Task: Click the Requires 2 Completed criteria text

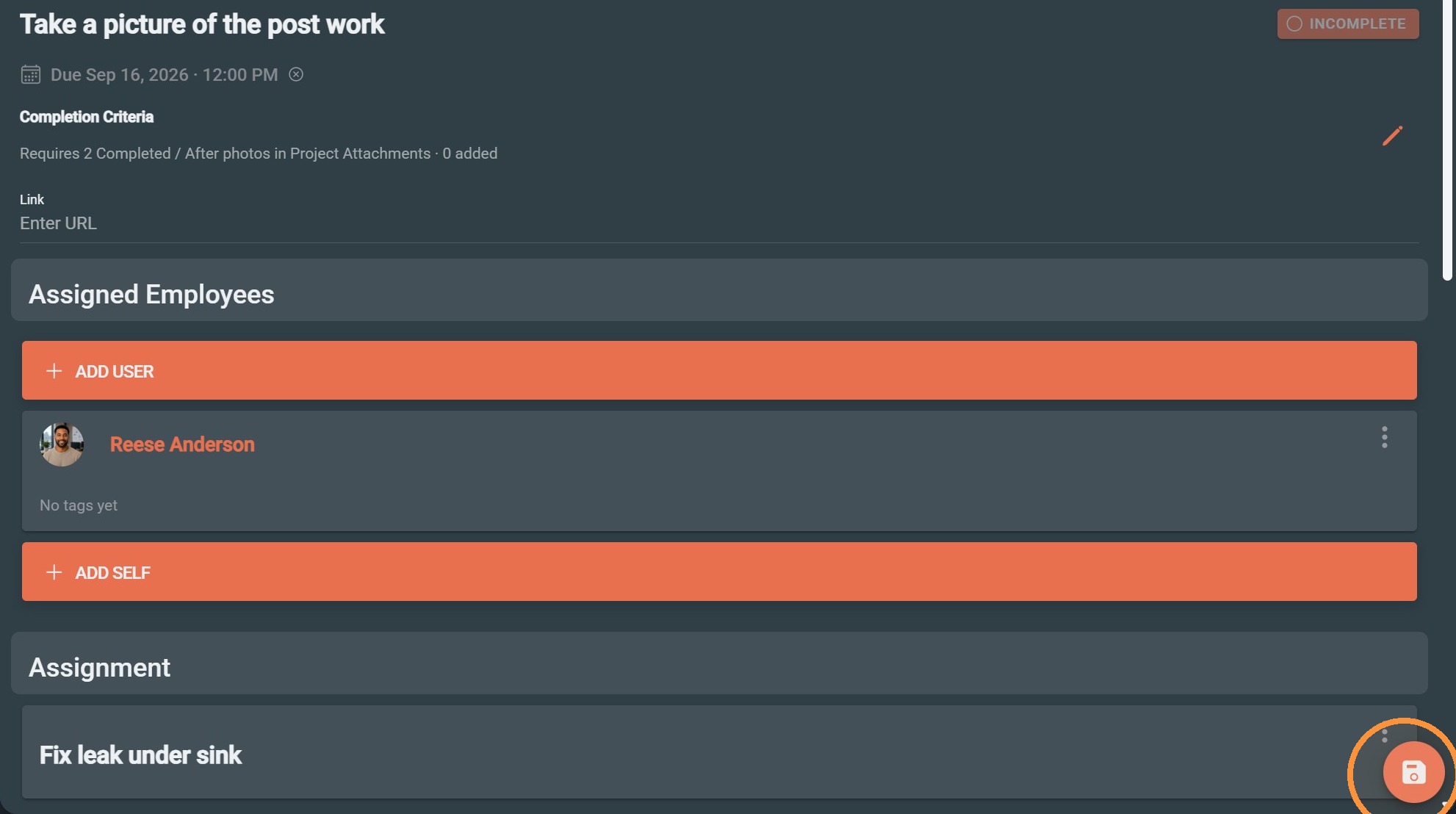Action: (x=259, y=154)
